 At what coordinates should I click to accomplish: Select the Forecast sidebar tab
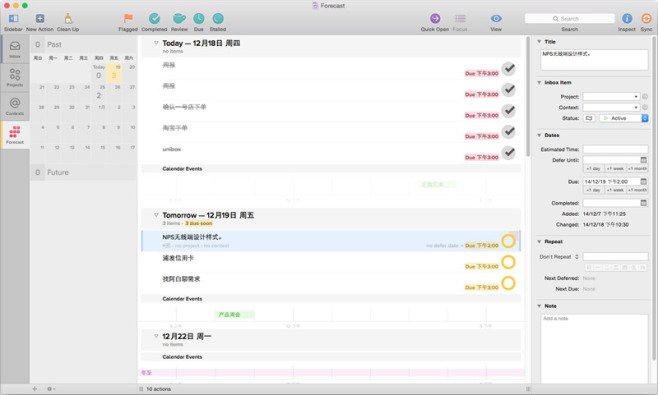(15, 135)
